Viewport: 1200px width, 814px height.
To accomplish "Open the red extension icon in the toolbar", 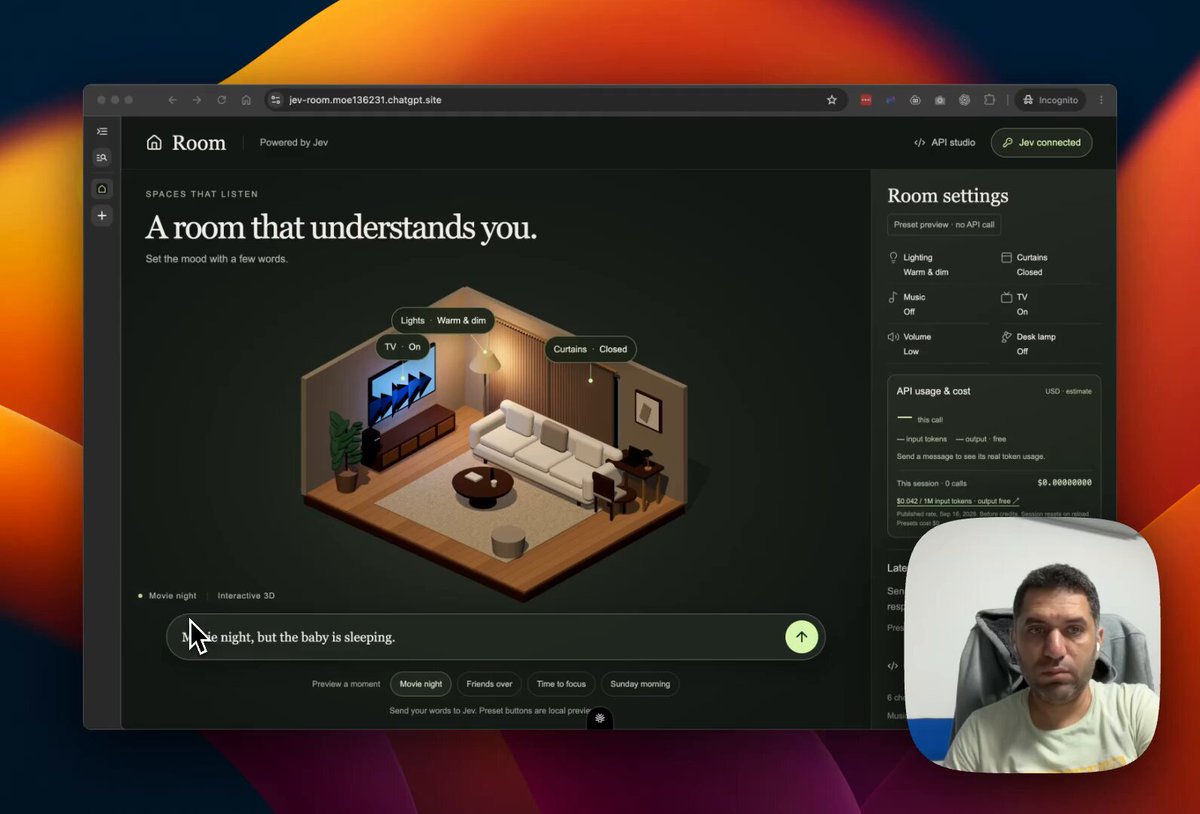I will point(866,100).
